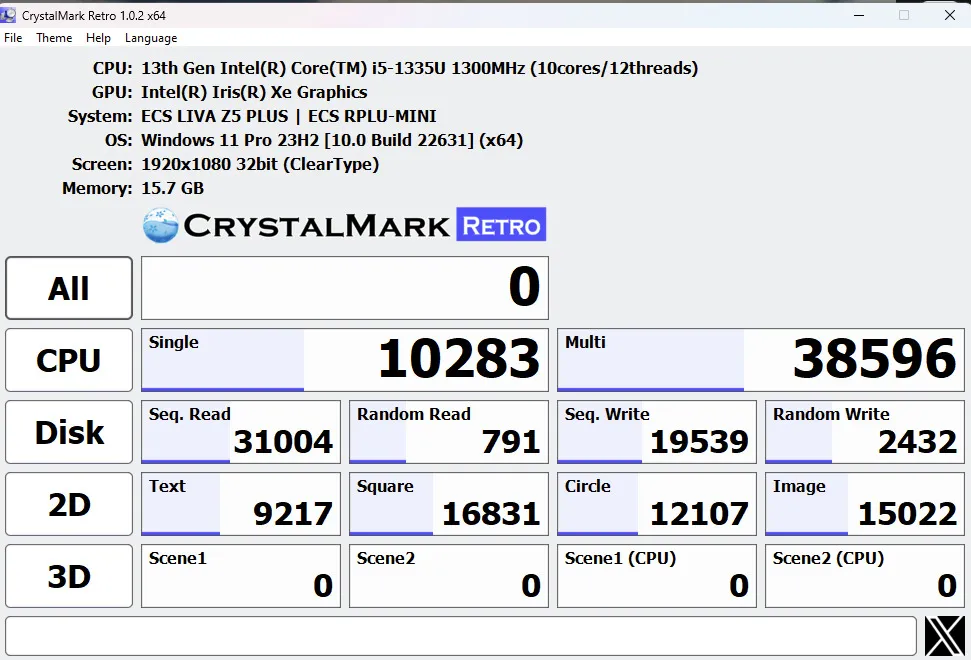Select the CPU Multi score 38596
The width and height of the screenshot is (971, 660).
click(761, 360)
